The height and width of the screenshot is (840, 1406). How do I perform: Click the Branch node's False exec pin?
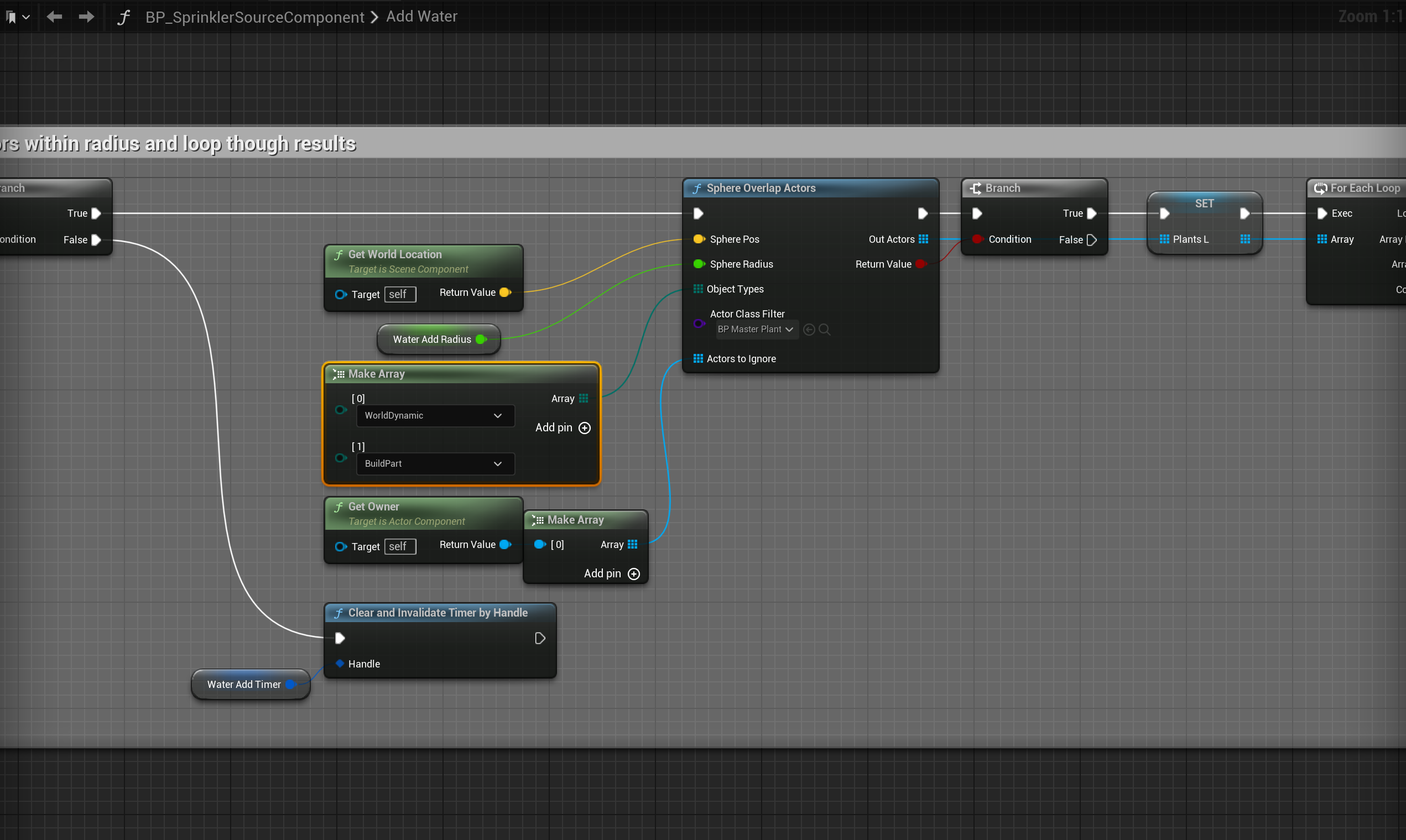click(x=1092, y=240)
